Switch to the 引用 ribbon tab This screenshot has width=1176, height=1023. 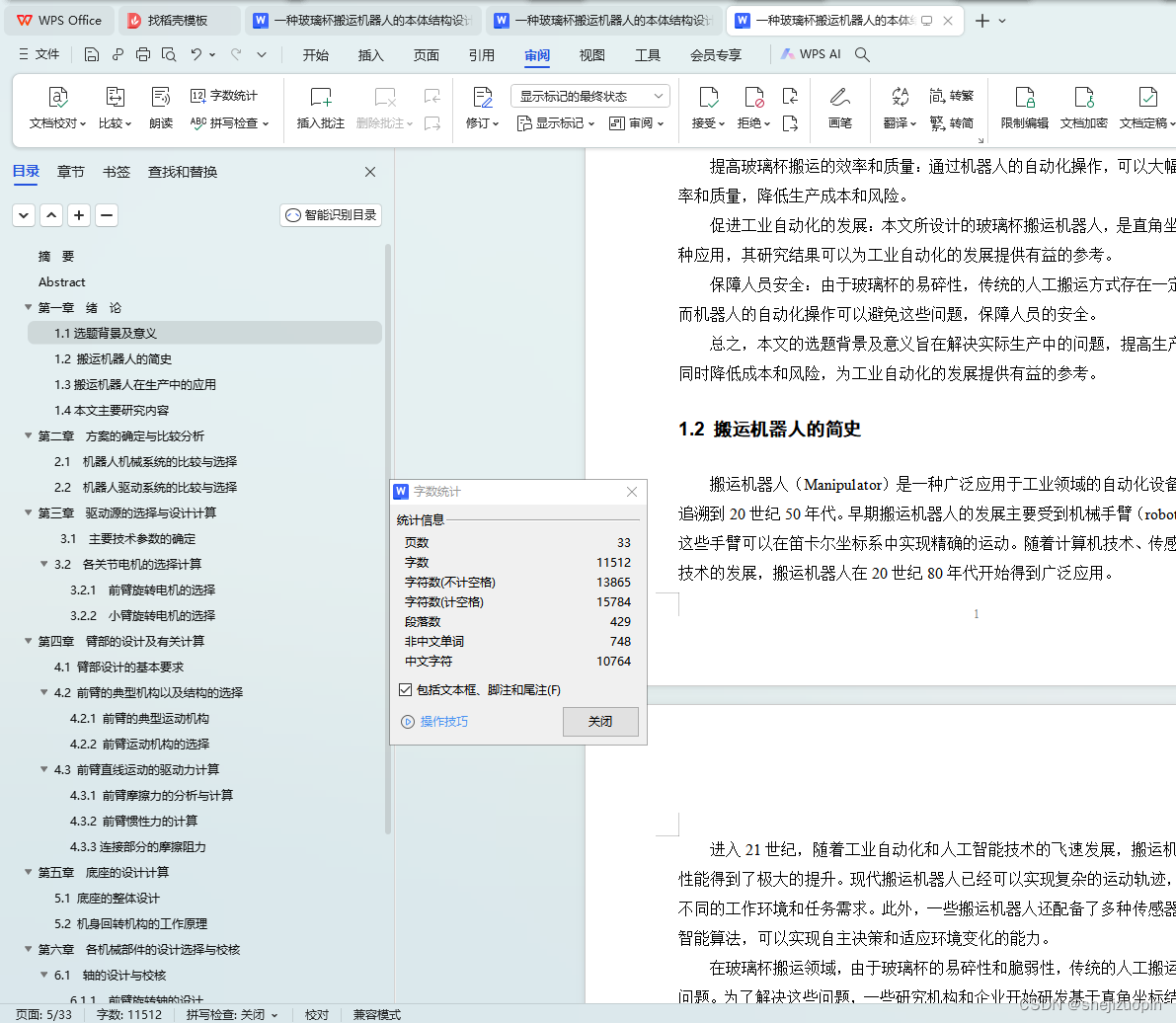[x=482, y=54]
